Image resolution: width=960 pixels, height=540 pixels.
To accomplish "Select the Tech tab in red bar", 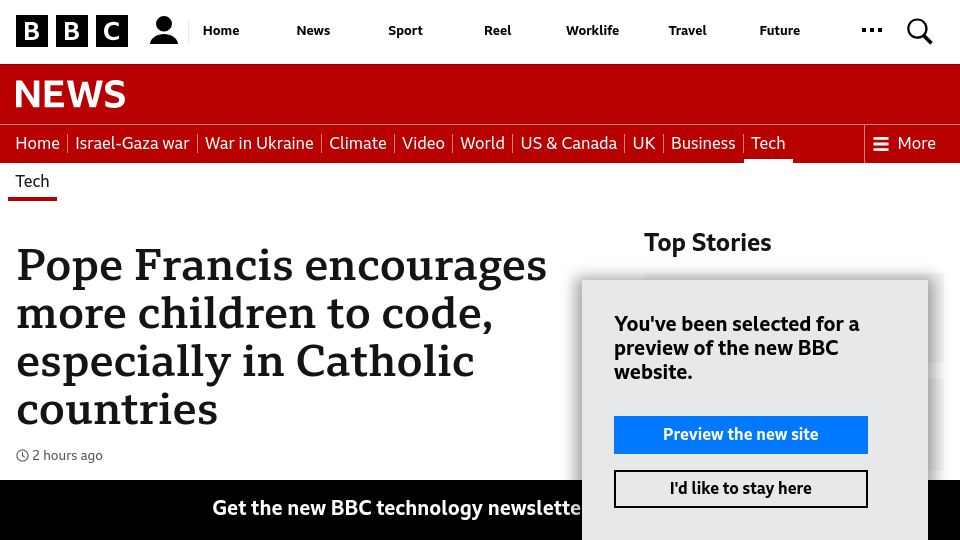I will coord(768,143).
